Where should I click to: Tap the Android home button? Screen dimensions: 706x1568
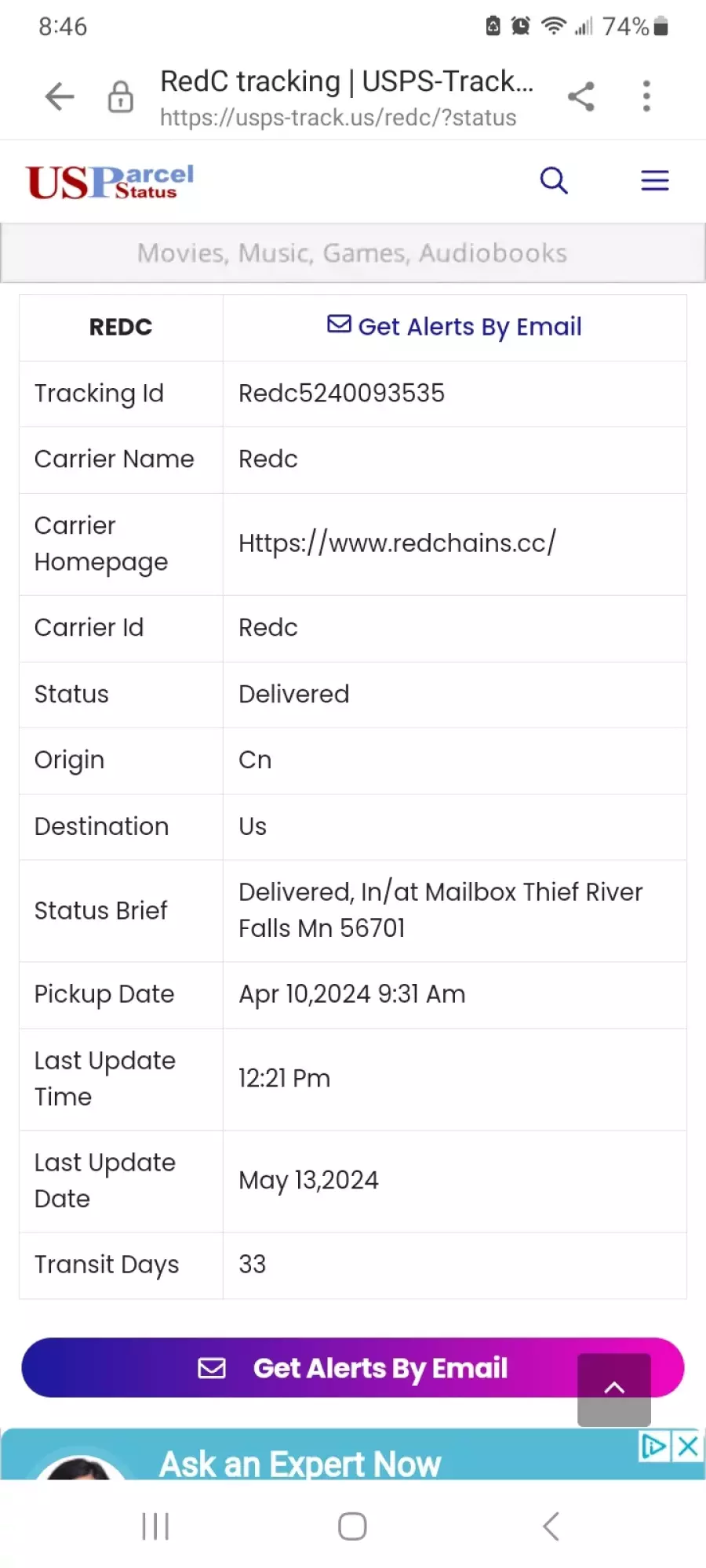[352, 1526]
